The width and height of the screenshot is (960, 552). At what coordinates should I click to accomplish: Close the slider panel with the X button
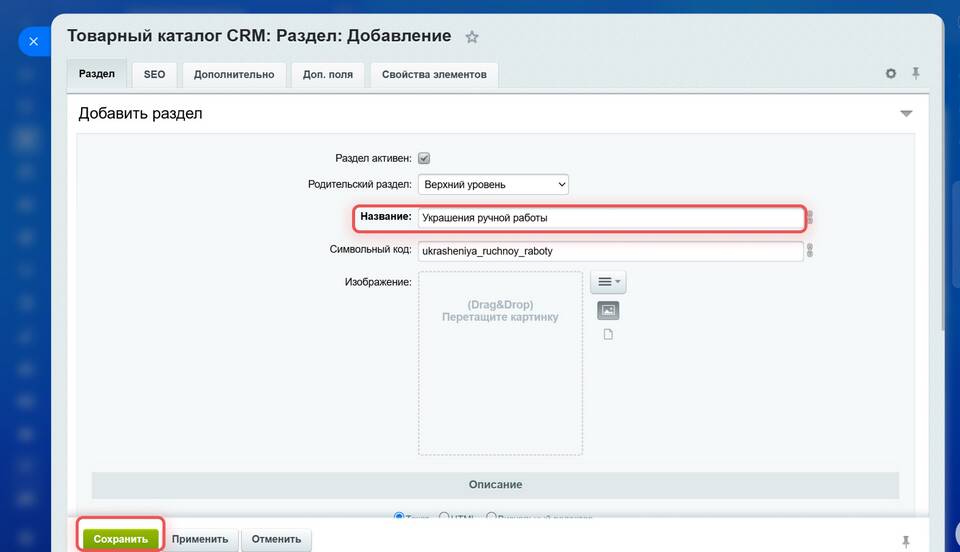point(33,42)
